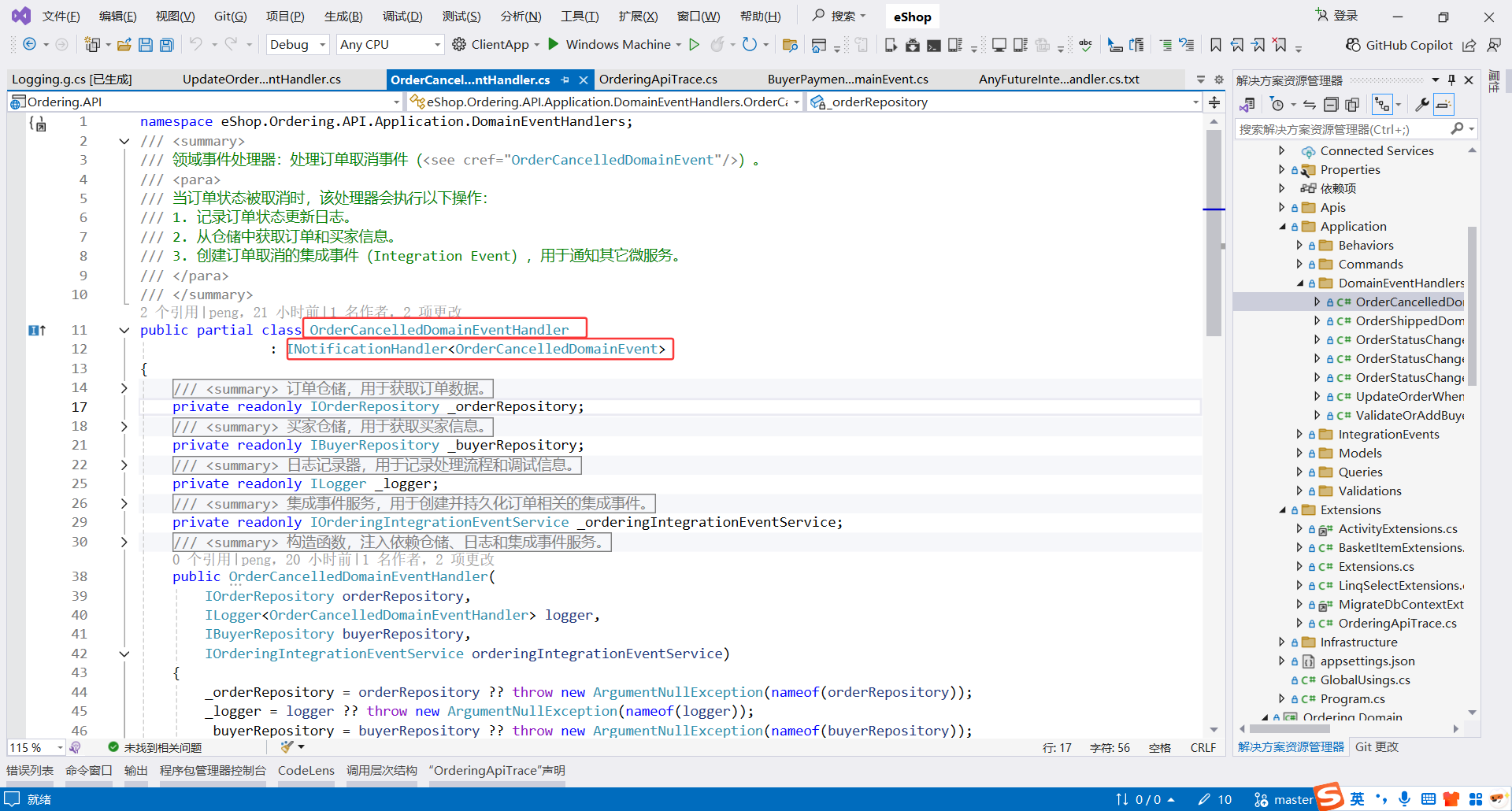The height and width of the screenshot is (811, 1512).
Task: Open the ClientApp startup project dropdown
Action: 536,45
